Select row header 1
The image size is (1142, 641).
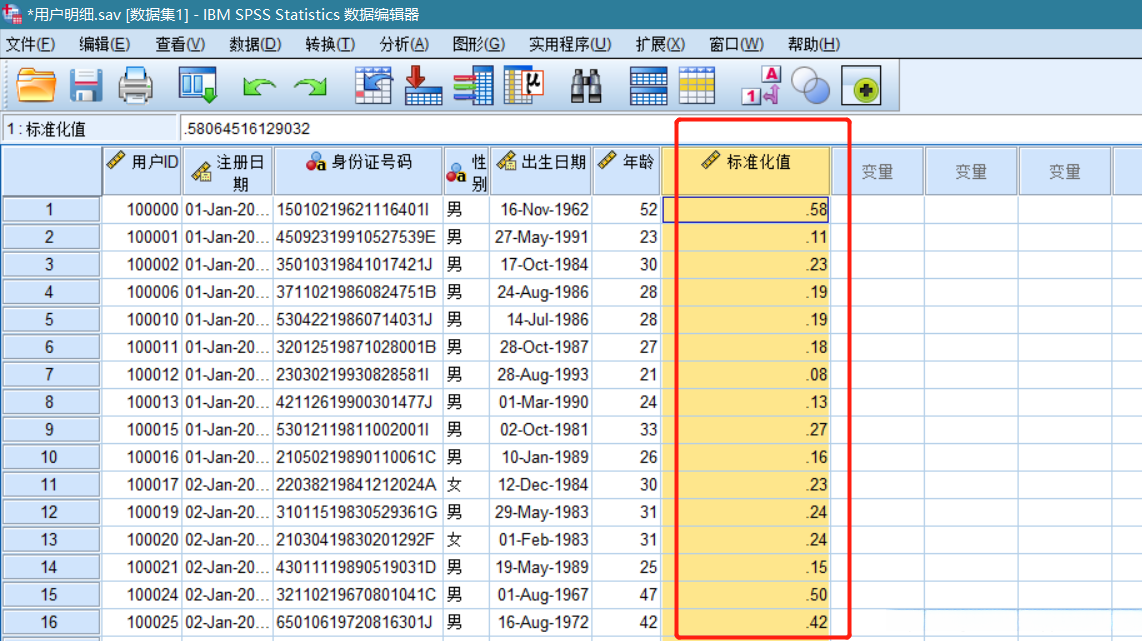tap(50, 210)
